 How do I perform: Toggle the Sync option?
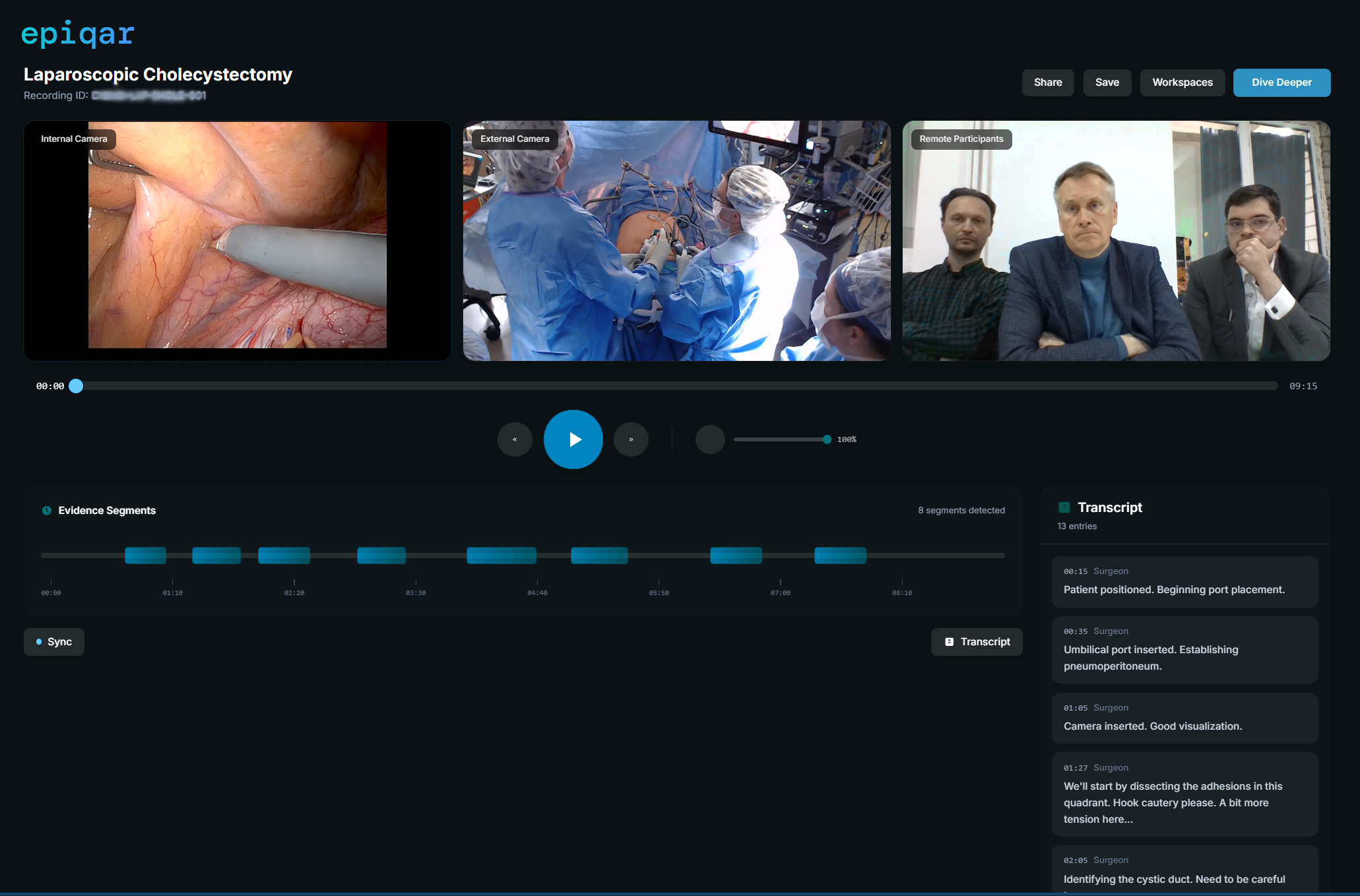point(53,641)
